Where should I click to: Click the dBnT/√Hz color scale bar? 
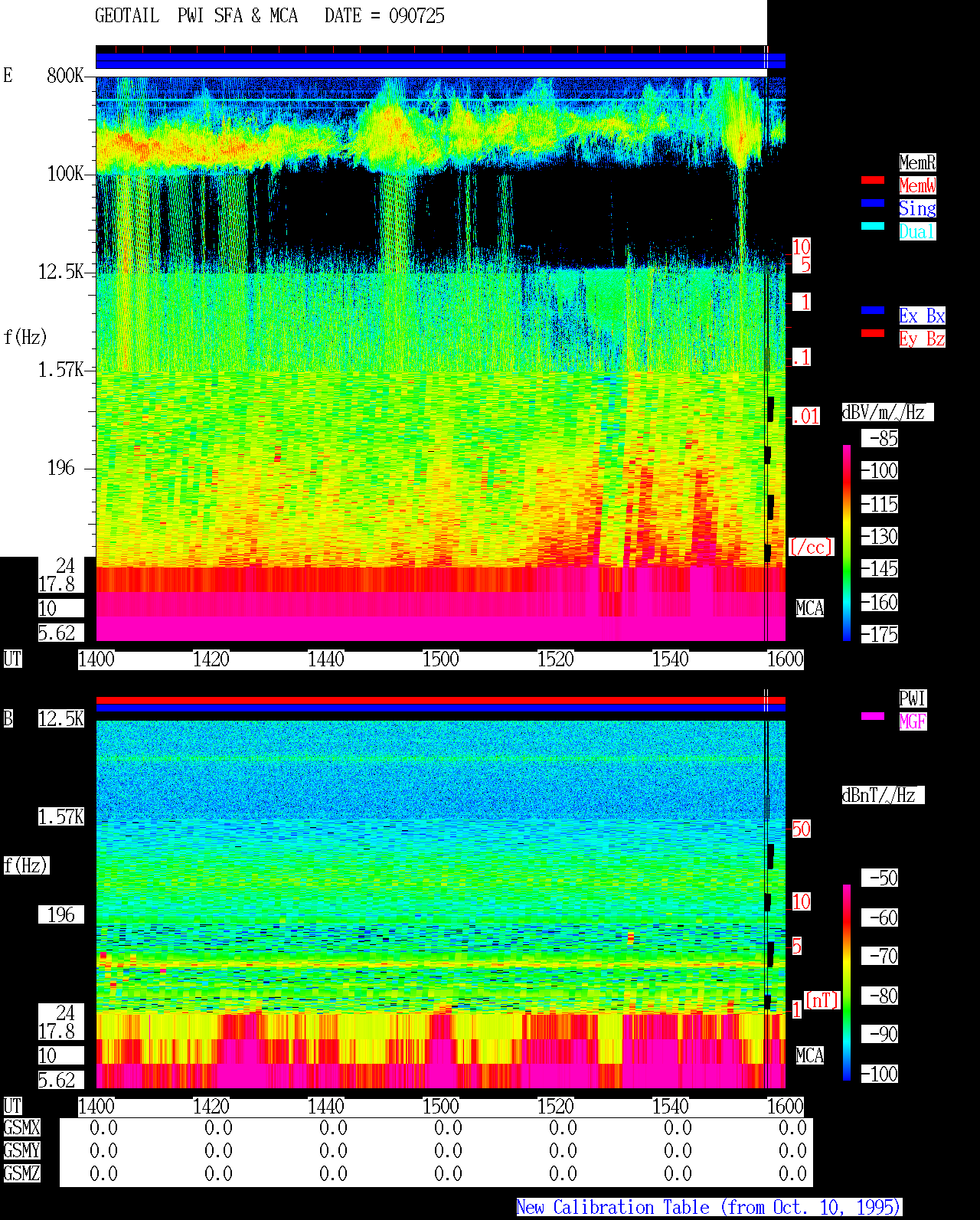[847, 983]
